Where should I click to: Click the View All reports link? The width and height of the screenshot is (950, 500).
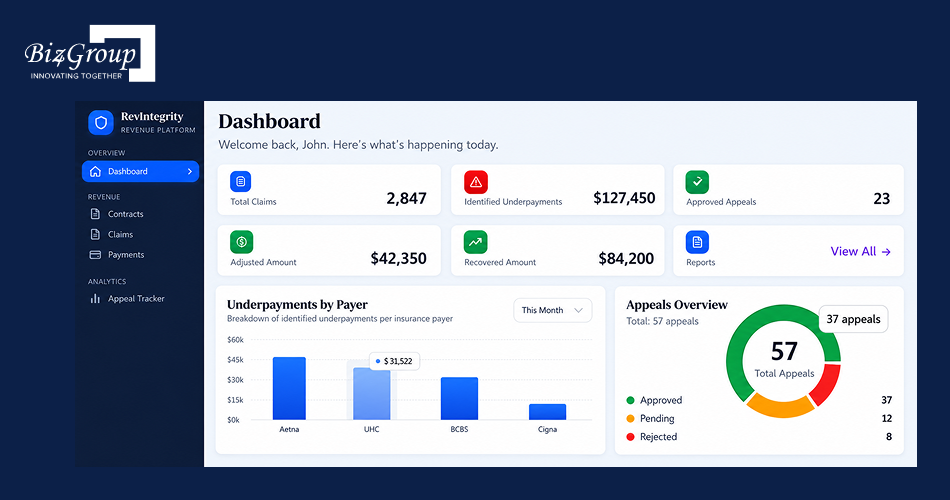coord(860,252)
